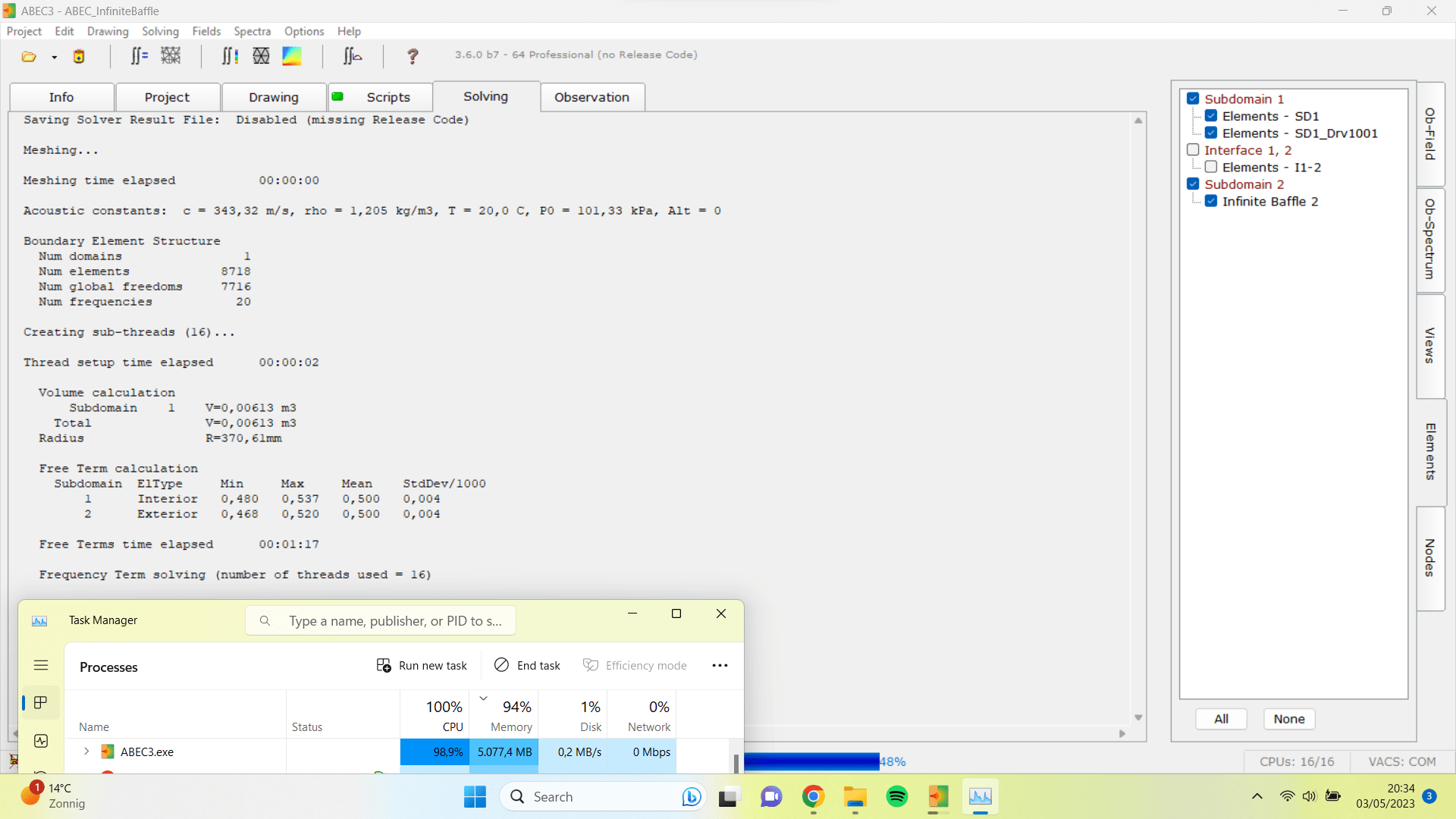This screenshot has height=819, width=1456.
Task: Open the Fields menu
Action: click(x=206, y=31)
